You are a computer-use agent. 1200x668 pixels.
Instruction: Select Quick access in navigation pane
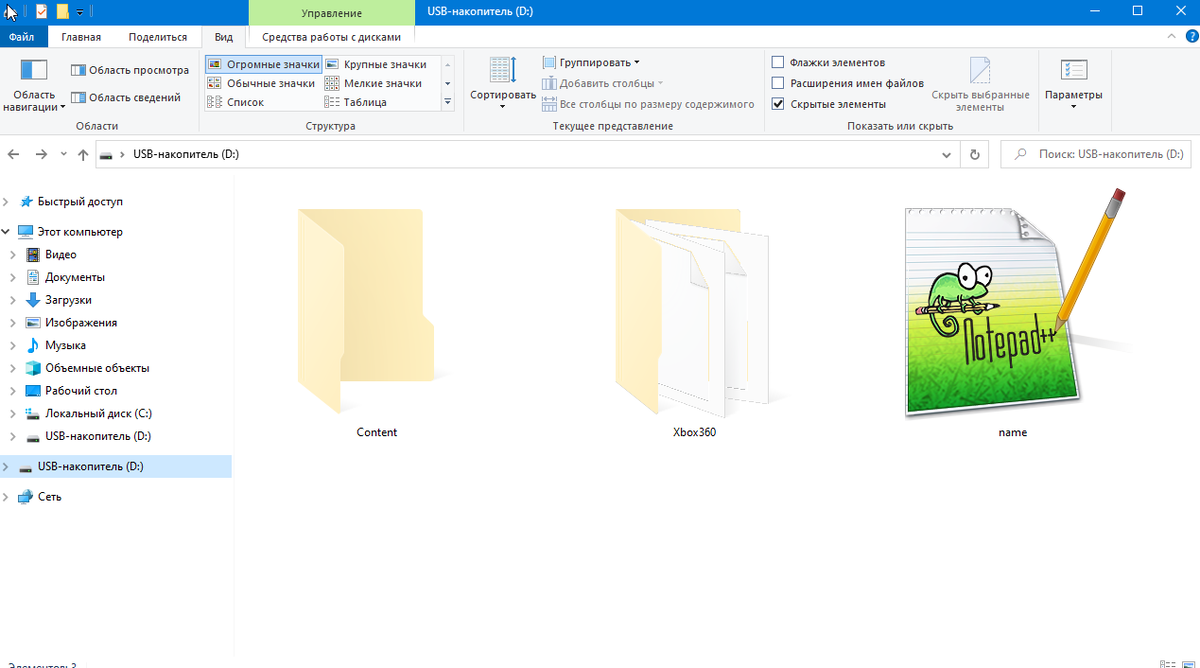pyautogui.click(x=80, y=201)
